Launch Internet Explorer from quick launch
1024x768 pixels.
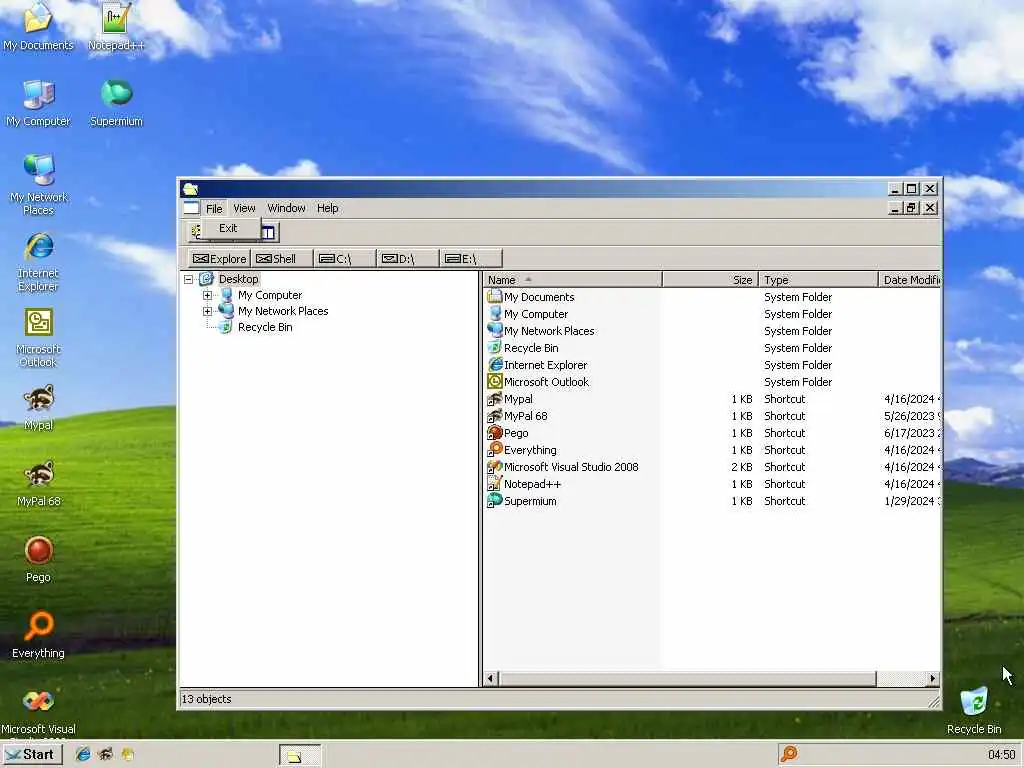click(83, 754)
